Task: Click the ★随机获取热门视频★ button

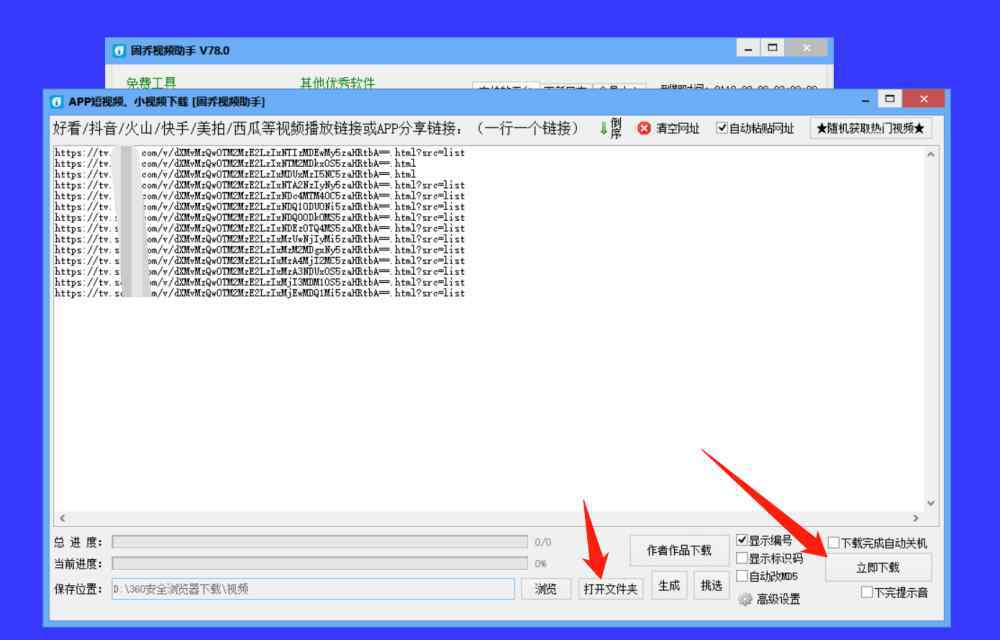Action: pyautogui.click(x=871, y=128)
